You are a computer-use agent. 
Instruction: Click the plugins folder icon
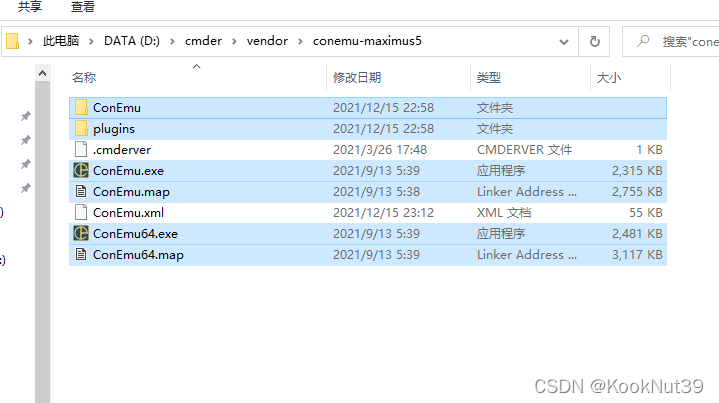coord(81,128)
